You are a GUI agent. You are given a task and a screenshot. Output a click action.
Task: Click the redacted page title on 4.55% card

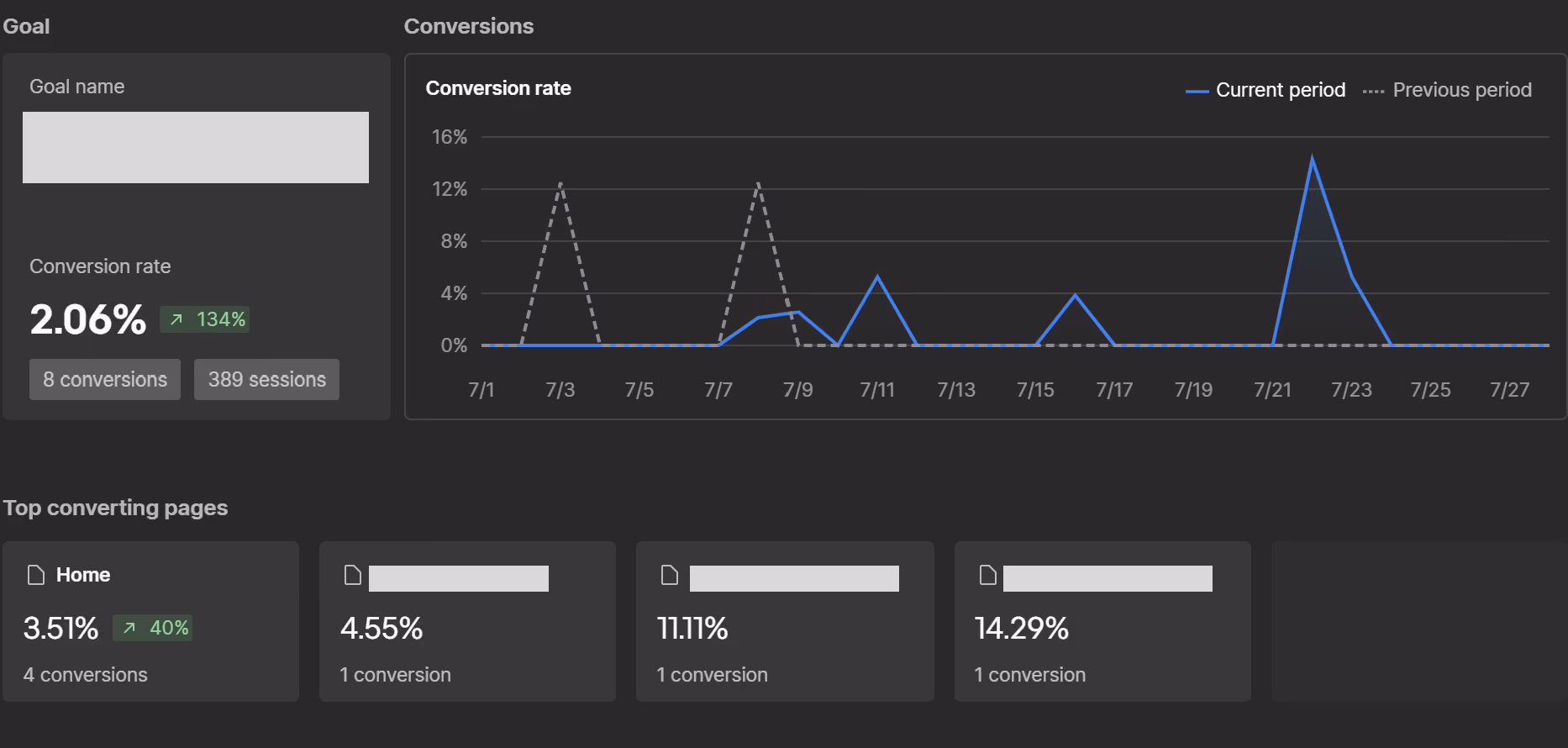459,578
